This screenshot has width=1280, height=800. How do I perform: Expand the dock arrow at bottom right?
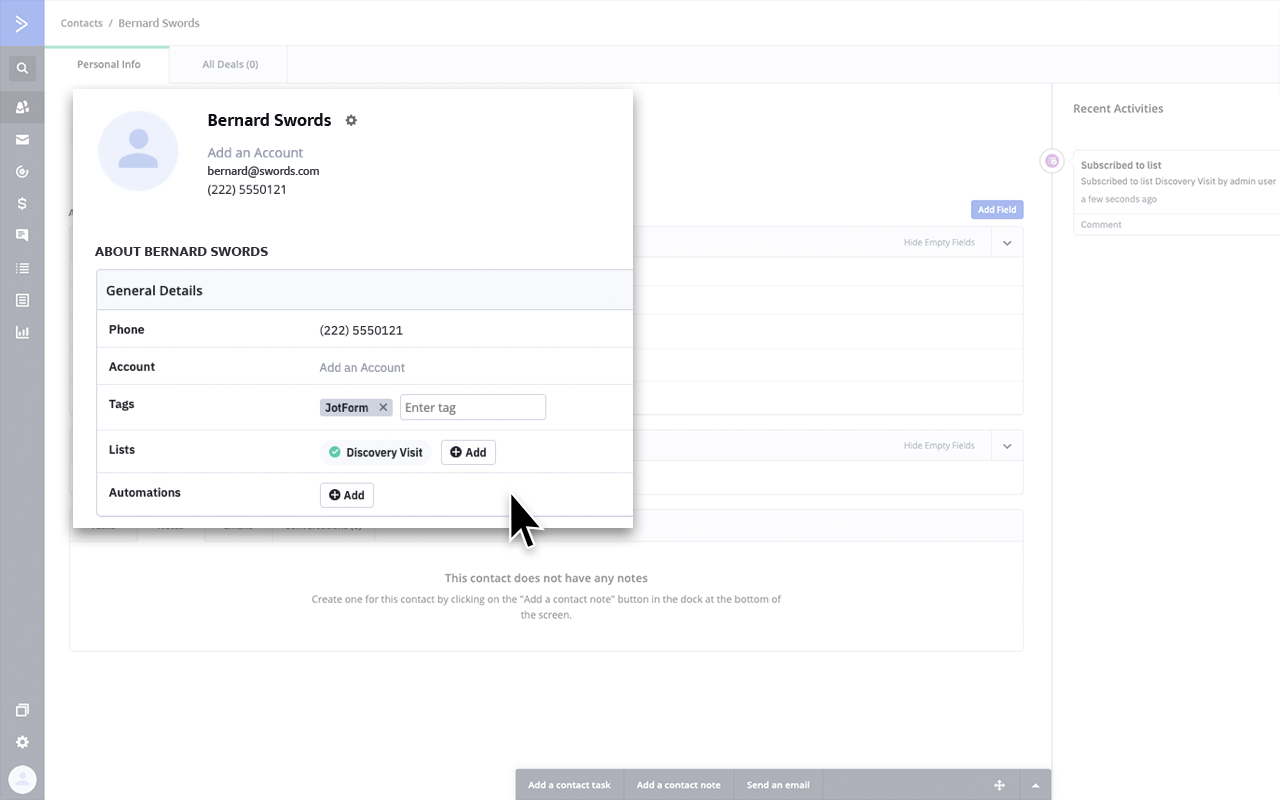(x=1035, y=784)
